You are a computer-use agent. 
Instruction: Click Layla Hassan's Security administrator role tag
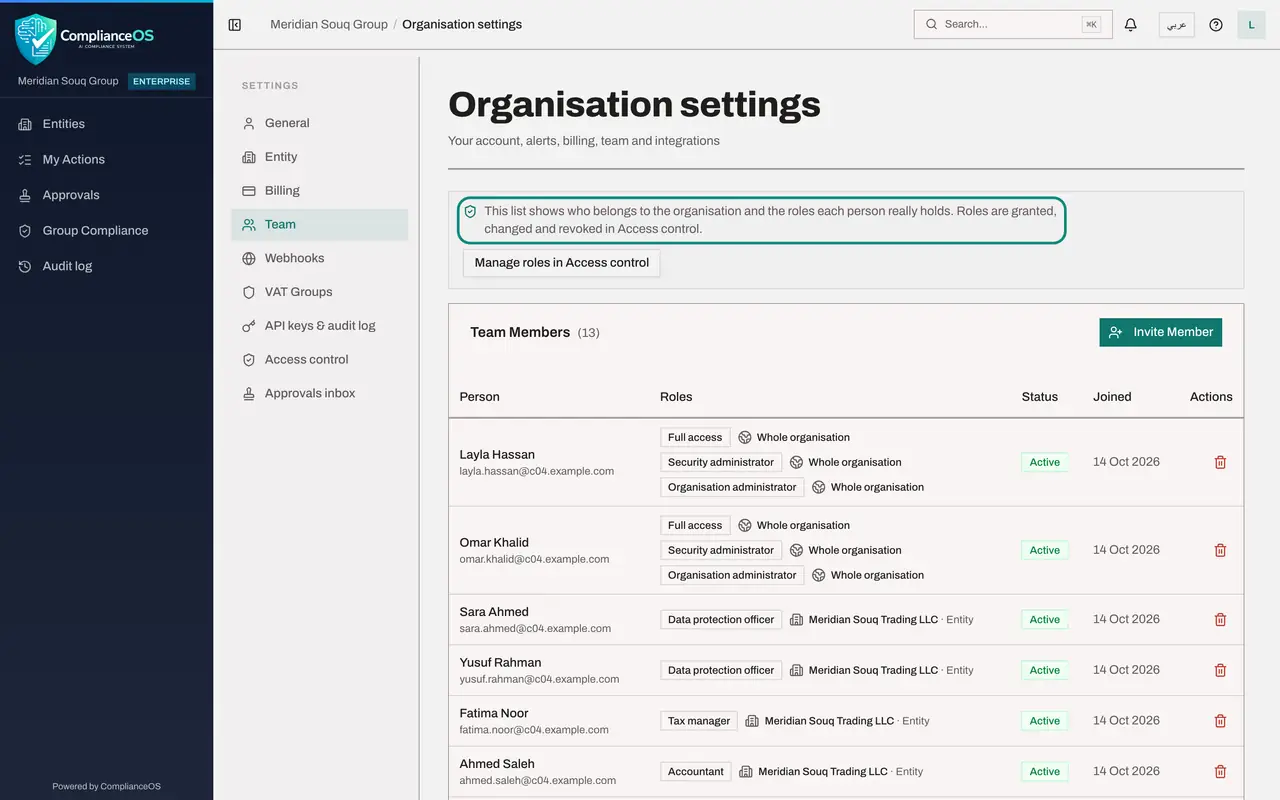coord(721,462)
